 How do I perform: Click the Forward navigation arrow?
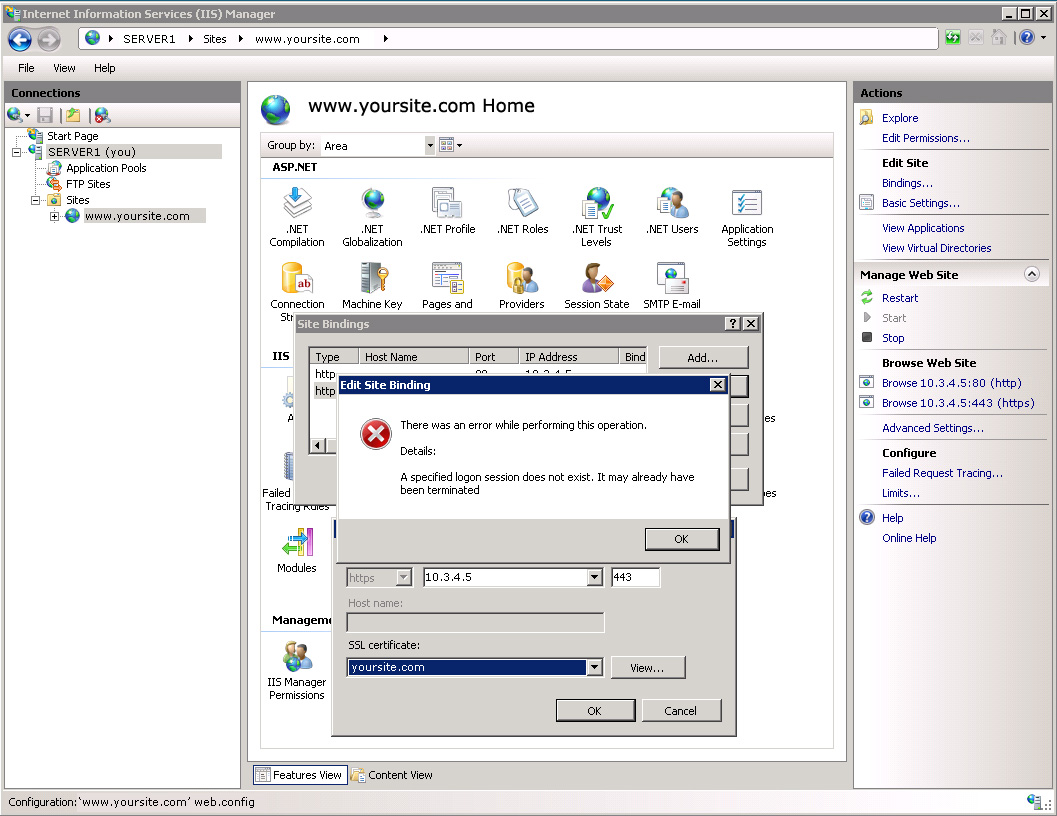tap(49, 40)
